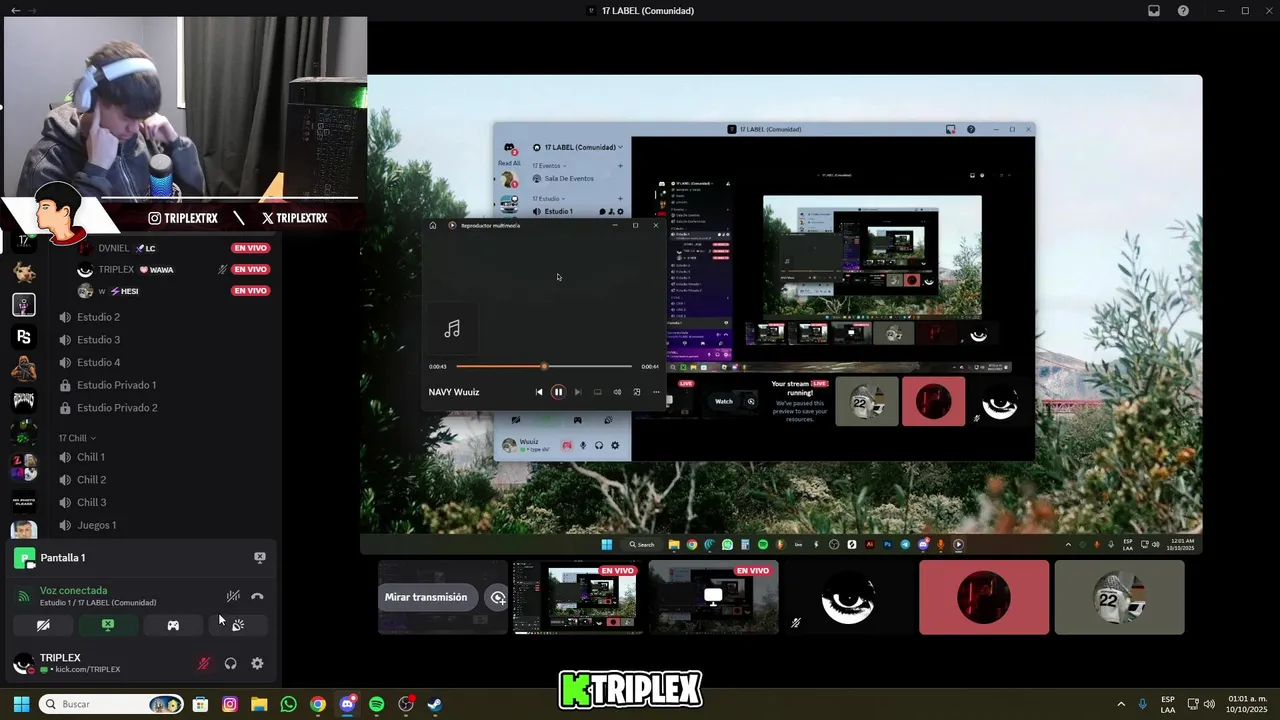Open user settings gear next to TRIPLEX
This screenshot has width=1280, height=720.
257,663
